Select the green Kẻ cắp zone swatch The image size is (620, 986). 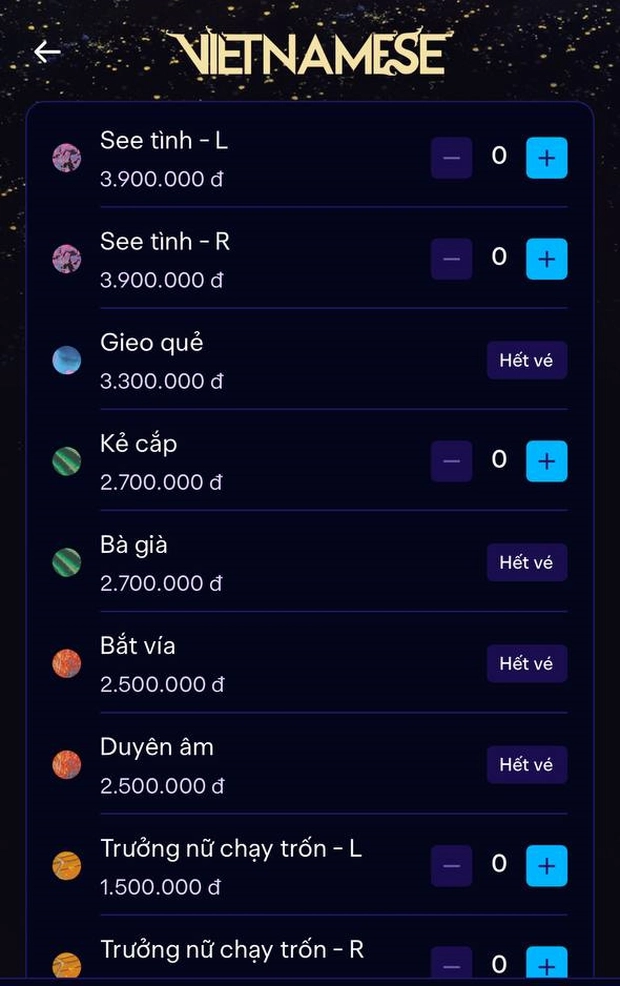pos(67,462)
